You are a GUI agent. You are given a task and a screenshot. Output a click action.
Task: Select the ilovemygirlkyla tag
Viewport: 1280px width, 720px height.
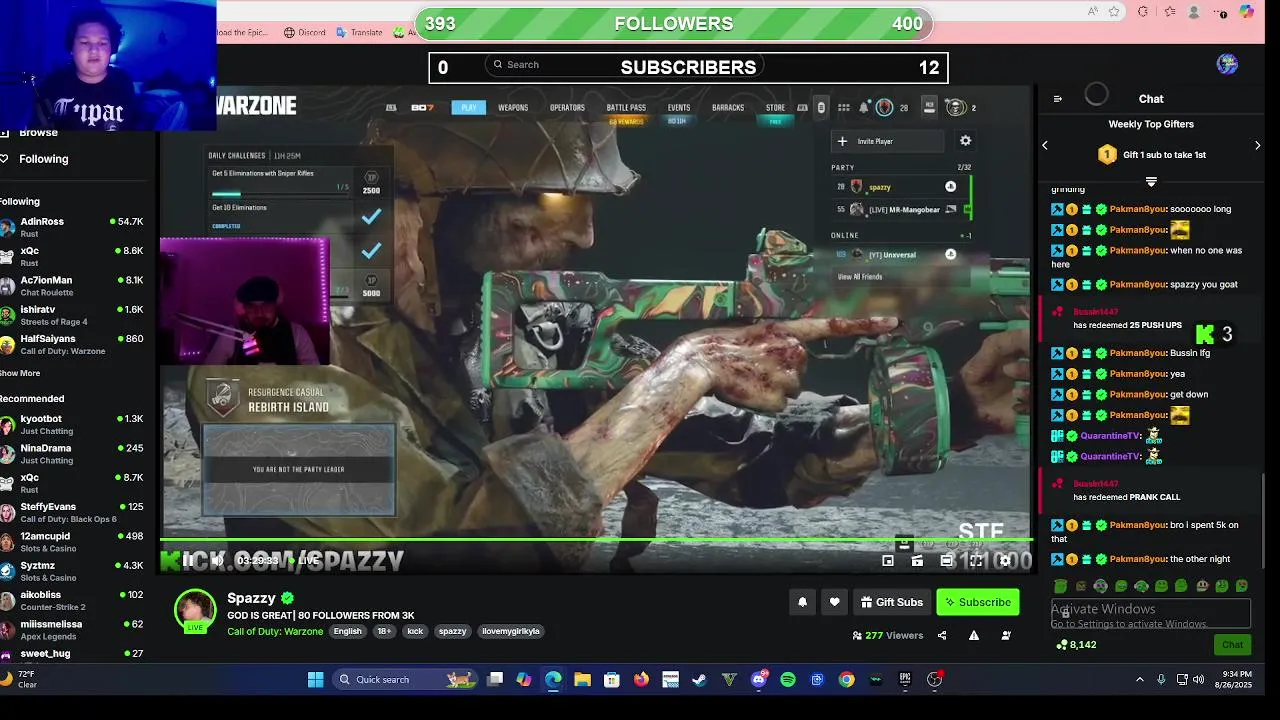pos(511,631)
